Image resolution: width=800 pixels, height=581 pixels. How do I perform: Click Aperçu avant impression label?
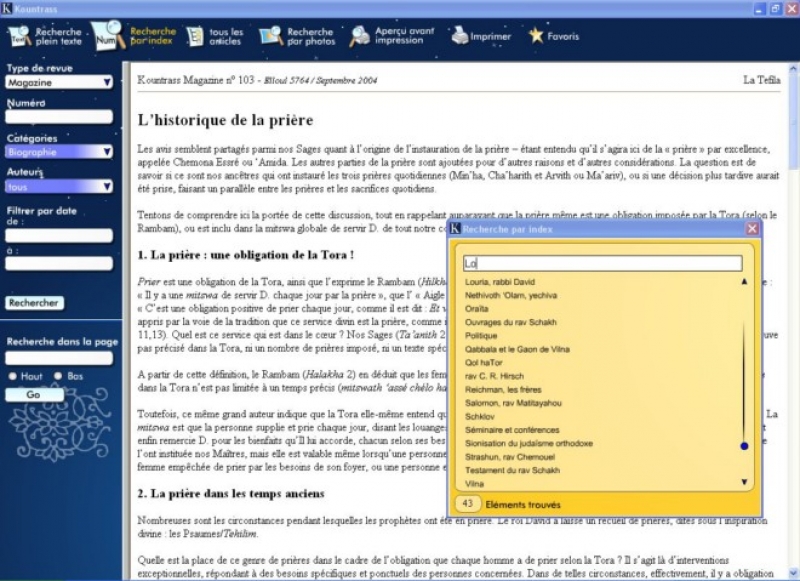[x=404, y=35]
